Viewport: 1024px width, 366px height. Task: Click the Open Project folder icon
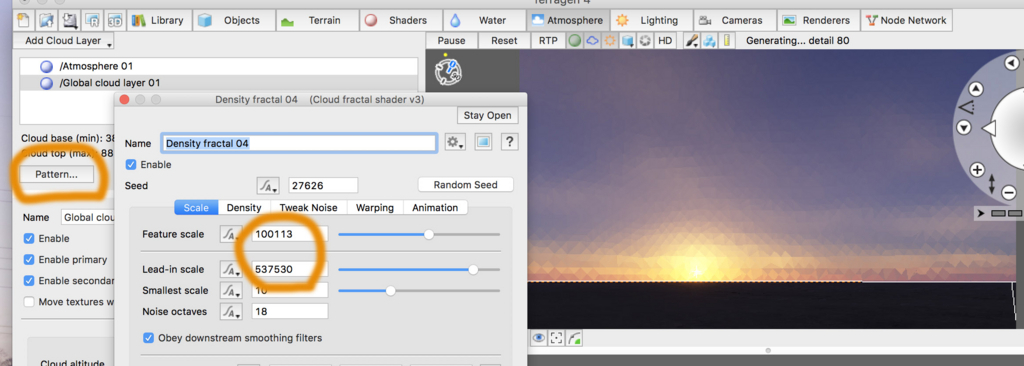(x=46, y=20)
